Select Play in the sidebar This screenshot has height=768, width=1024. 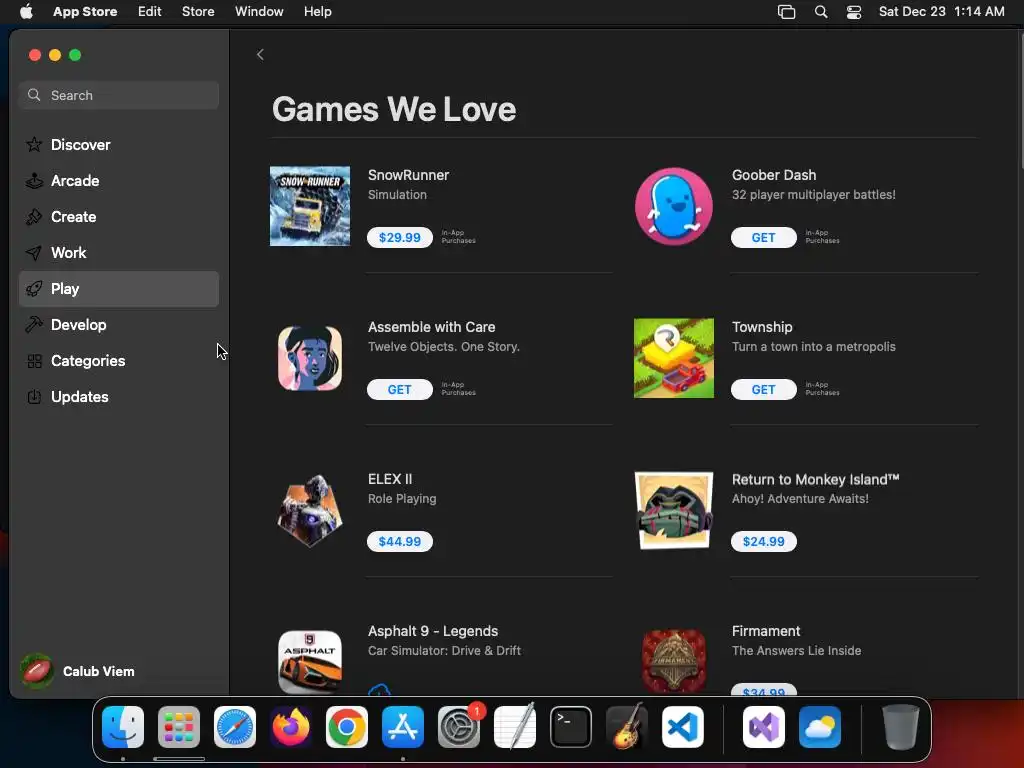point(119,289)
